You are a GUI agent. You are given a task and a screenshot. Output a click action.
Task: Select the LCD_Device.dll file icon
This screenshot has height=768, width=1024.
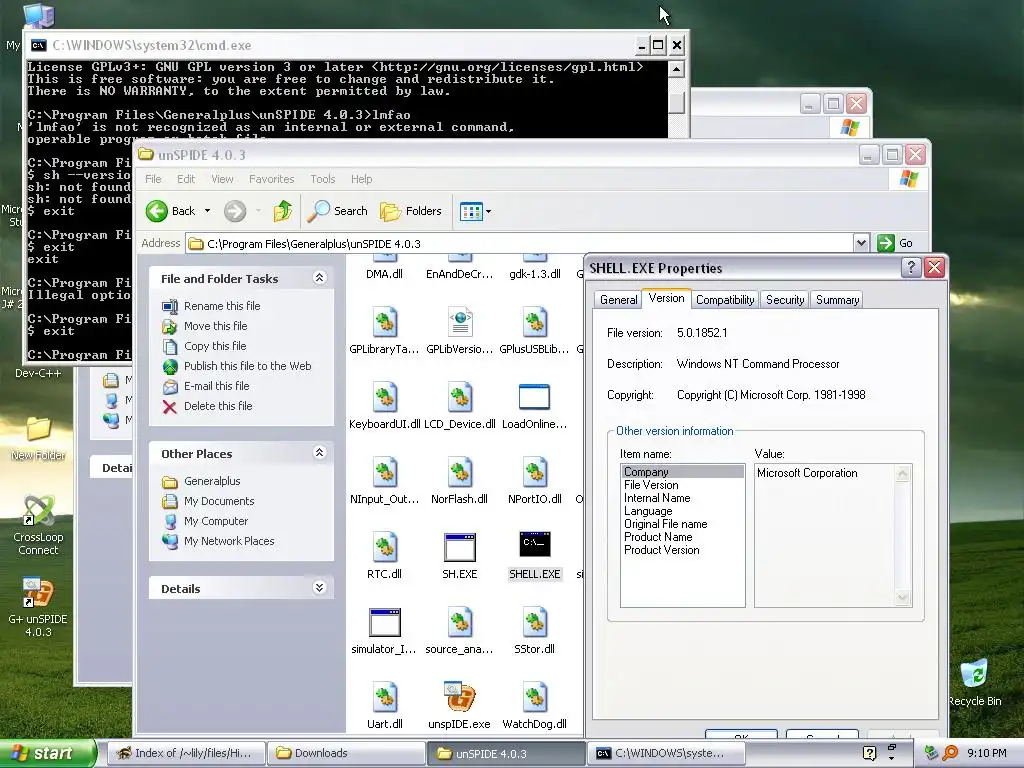coord(459,396)
